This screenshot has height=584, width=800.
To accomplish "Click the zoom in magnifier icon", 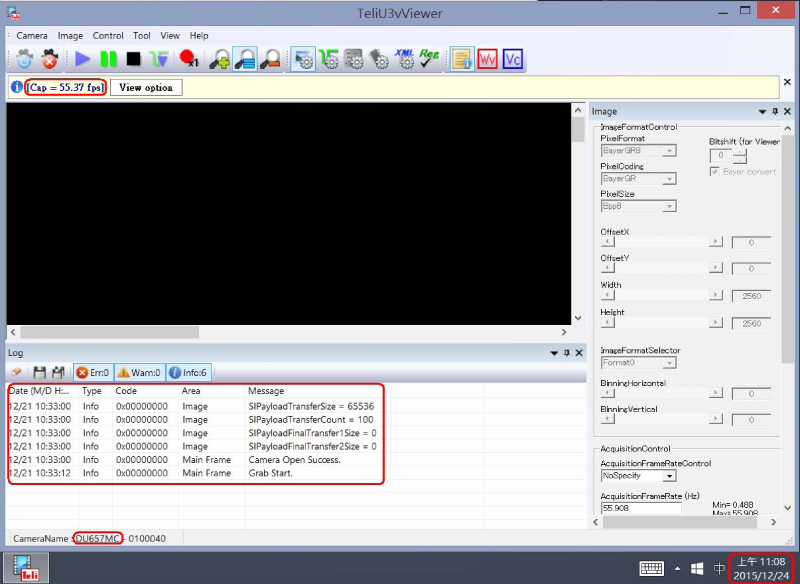I will [219, 59].
